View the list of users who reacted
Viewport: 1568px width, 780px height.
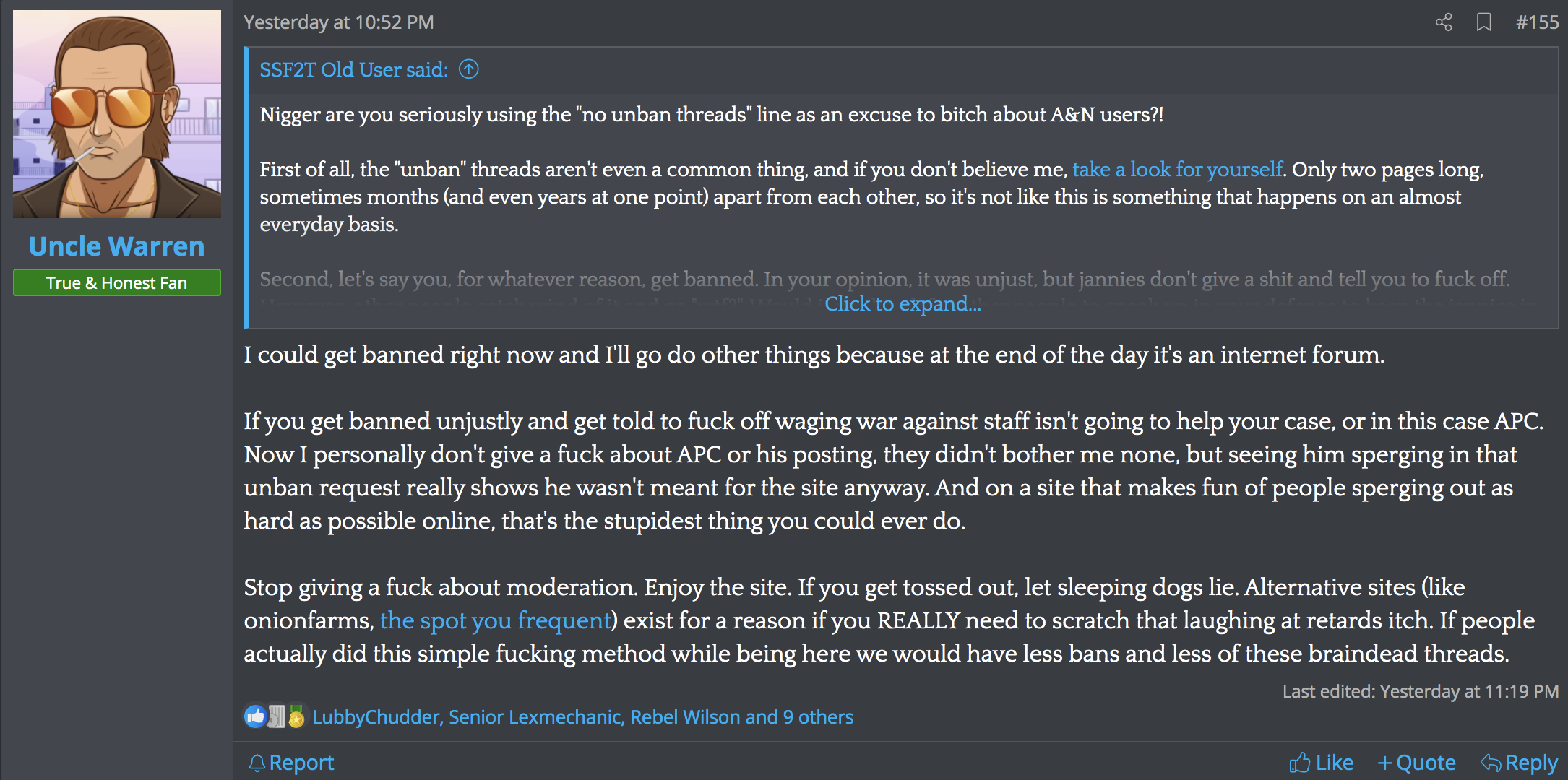tap(582, 717)
